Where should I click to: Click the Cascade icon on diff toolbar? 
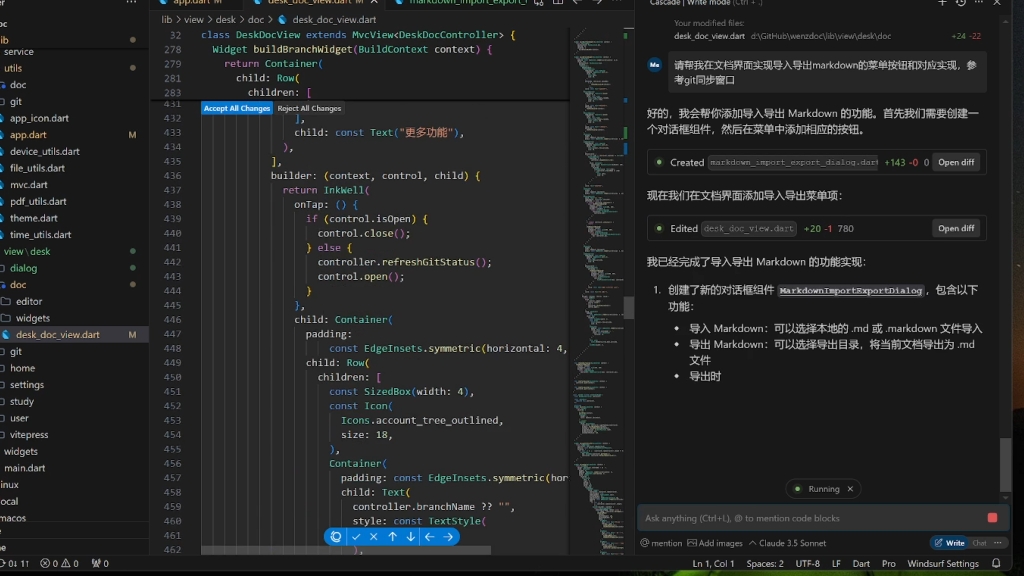point(336,537)
